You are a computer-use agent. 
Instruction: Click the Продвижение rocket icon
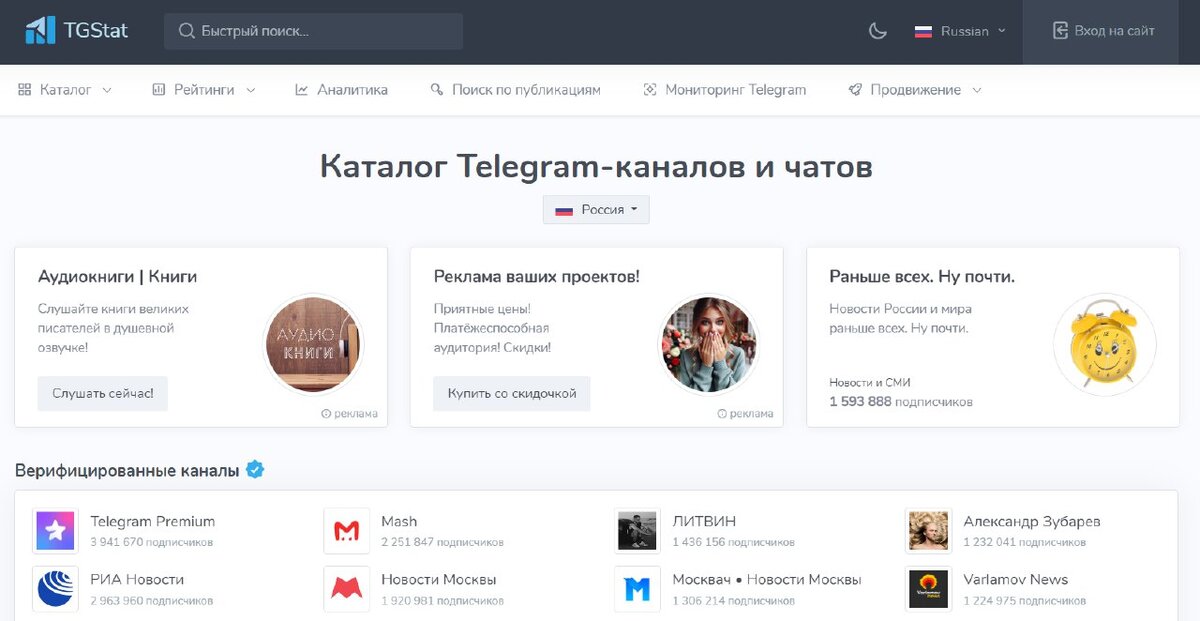coord(855,90)
